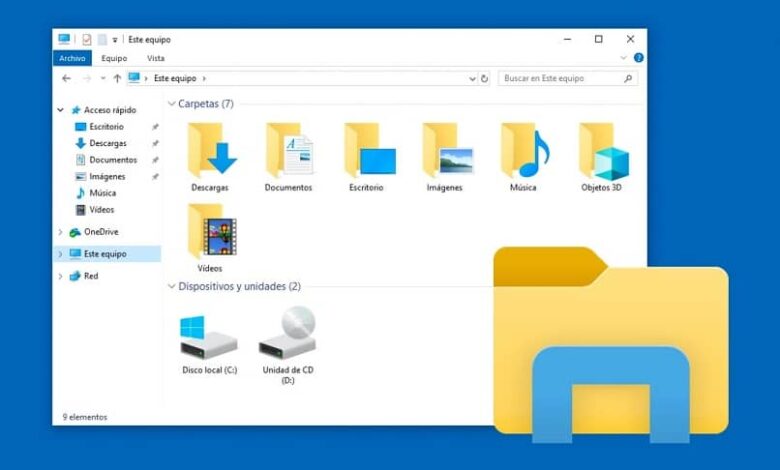Expand the ribbon with the chevron

pyautogui.click(x=623, y=58)
